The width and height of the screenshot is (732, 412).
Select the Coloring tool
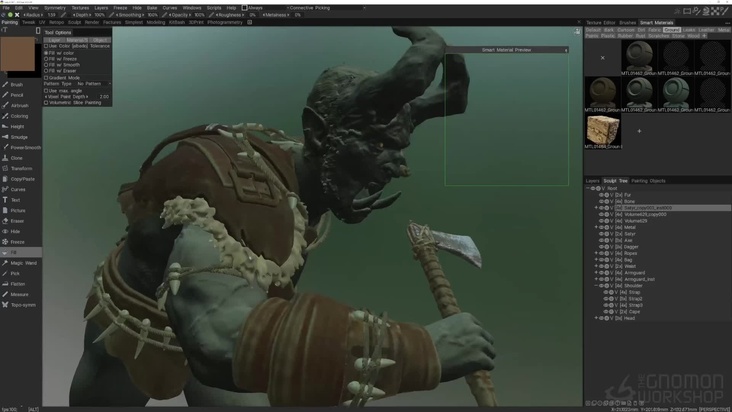19,116
